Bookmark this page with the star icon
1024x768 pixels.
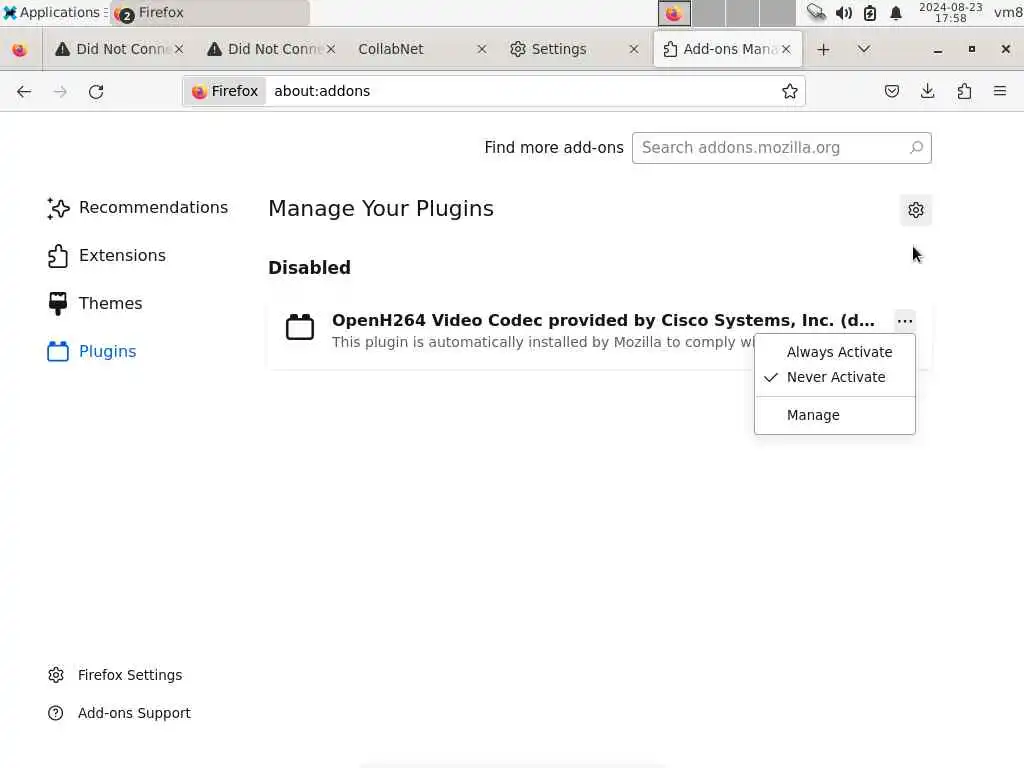pos(790,91)
